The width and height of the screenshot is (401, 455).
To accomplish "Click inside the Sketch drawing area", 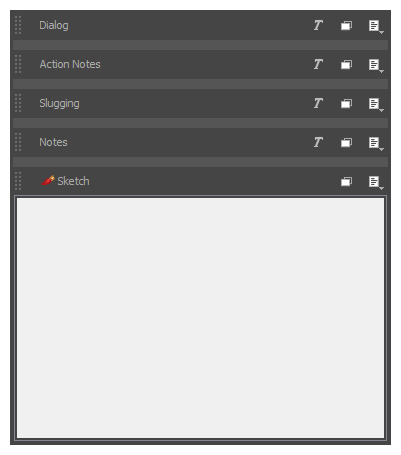I will click(200, 318).
